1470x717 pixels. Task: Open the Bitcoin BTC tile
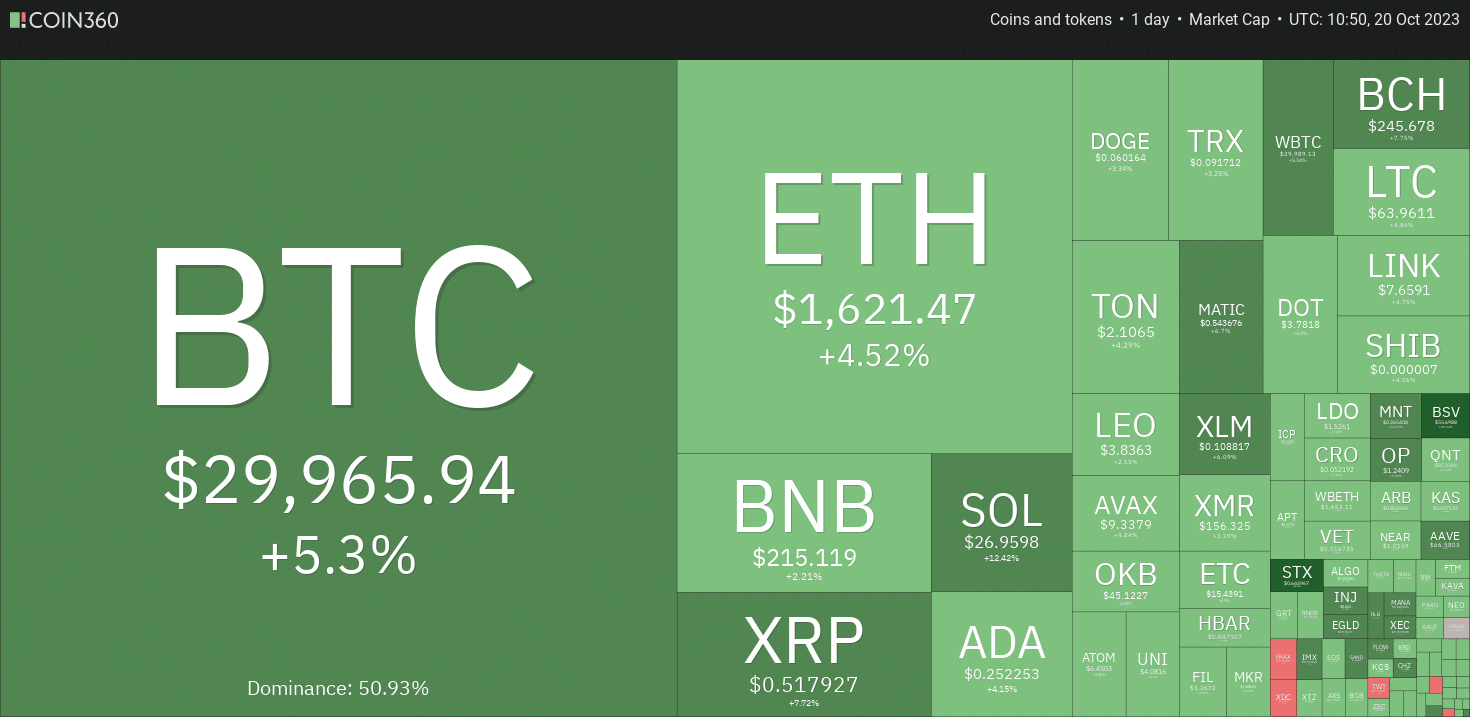(339, 388)
